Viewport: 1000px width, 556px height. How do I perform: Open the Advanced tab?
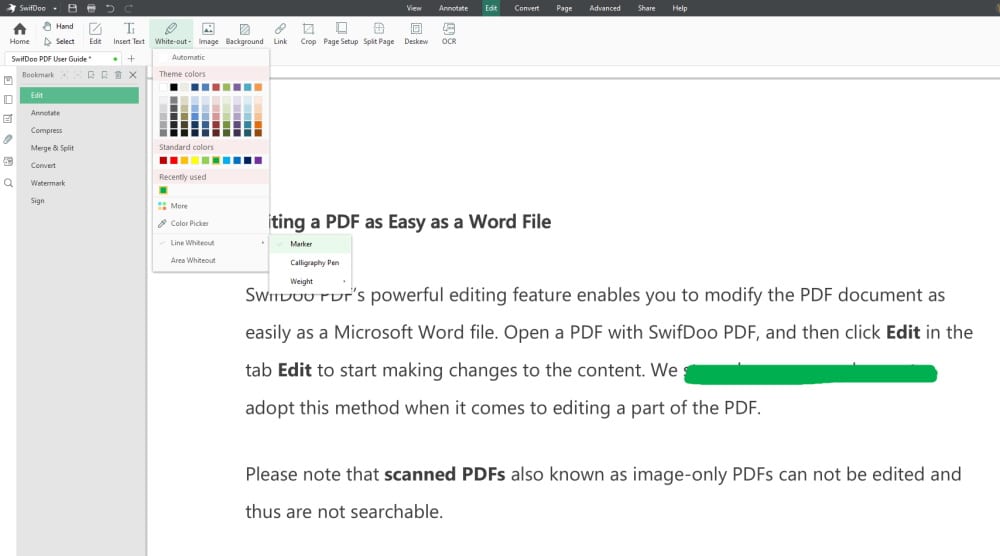(x=605, y=8)
